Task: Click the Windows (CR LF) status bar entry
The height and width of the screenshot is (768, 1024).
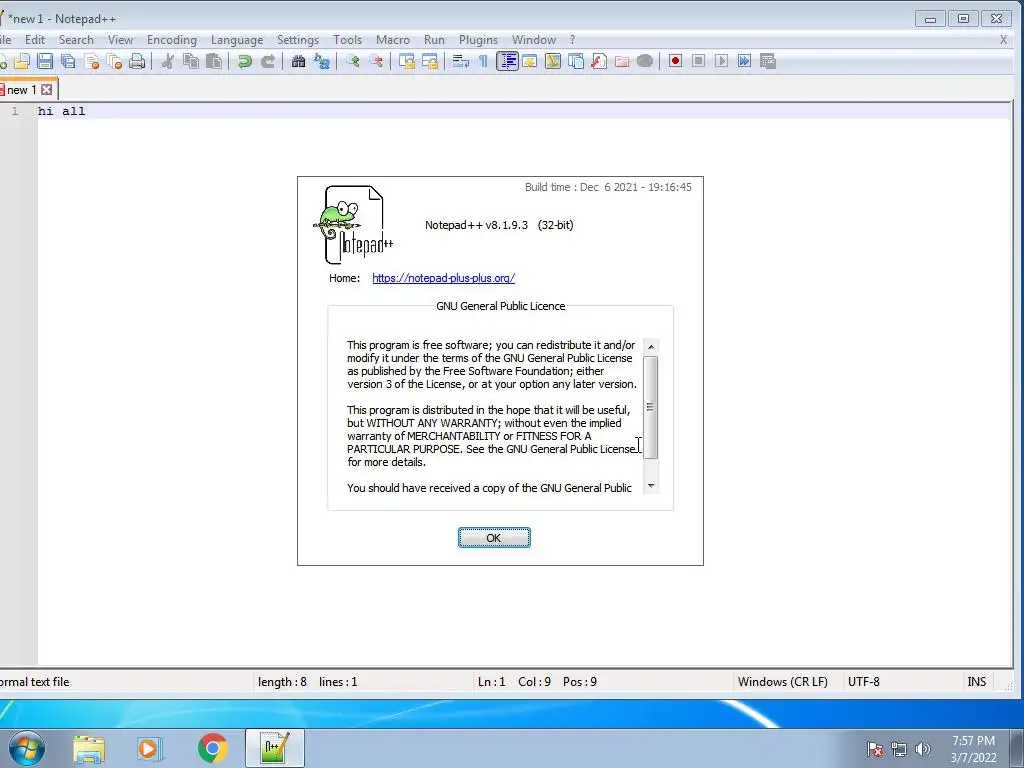Action: coord(782,682)
